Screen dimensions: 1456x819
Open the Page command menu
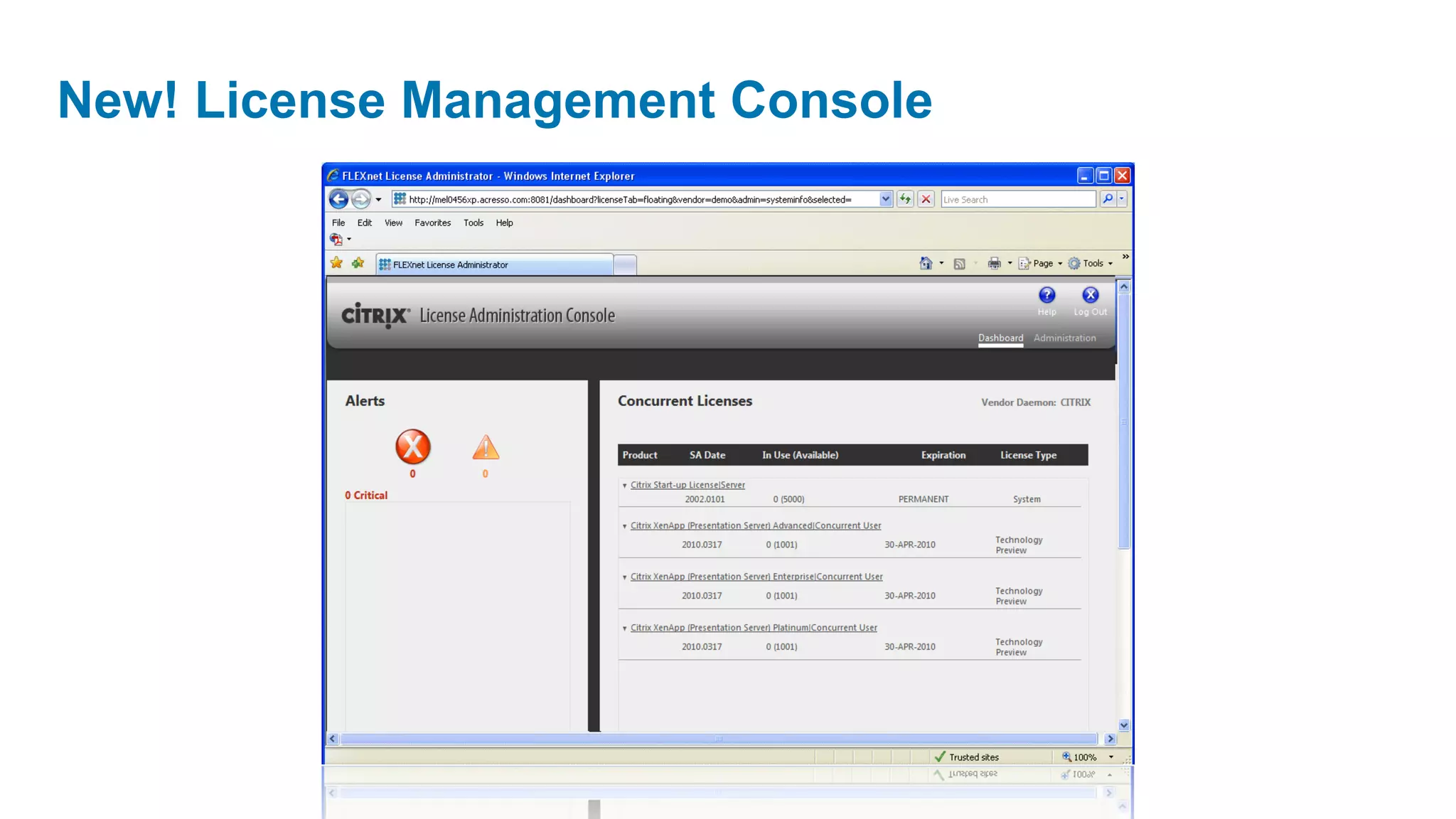click(x=1040, y=263)
